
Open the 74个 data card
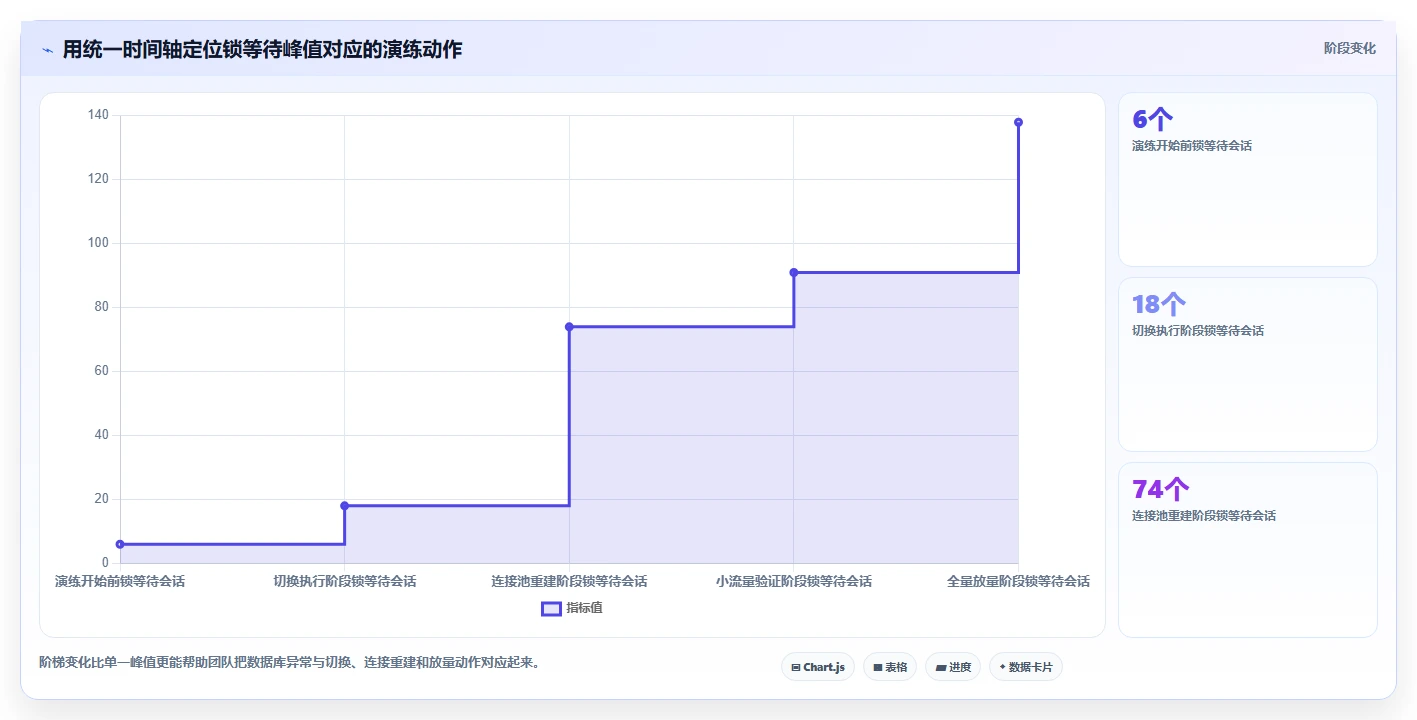(1248, 550)
